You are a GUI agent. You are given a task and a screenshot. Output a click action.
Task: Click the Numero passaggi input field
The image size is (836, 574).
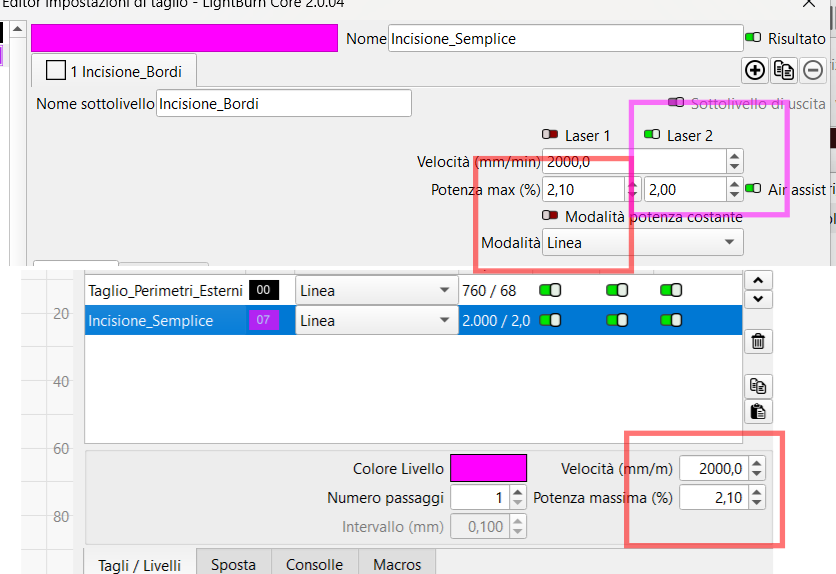(479, 497)
